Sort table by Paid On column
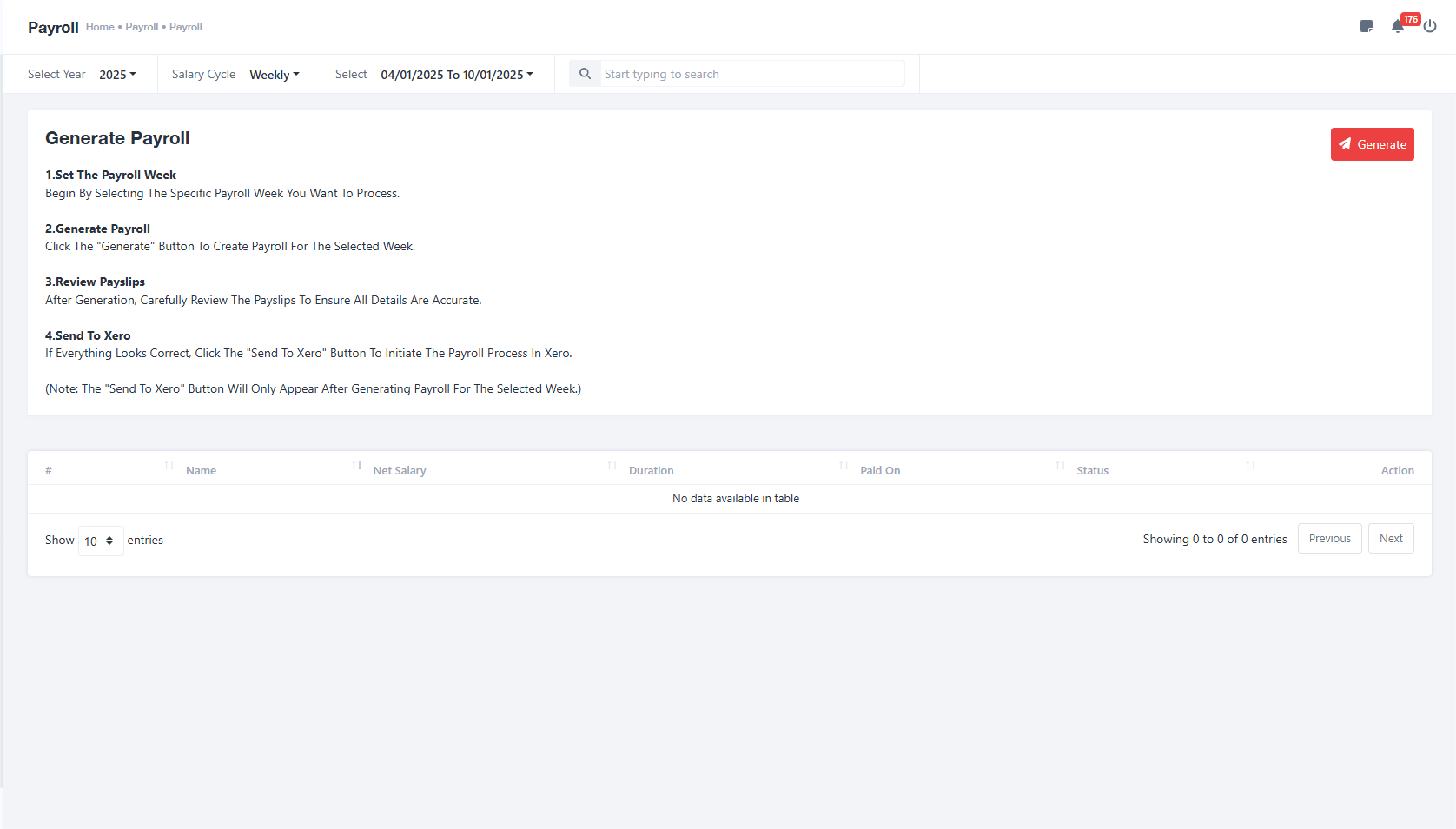Screen dimensions: 1456x829 coord(880,470)
